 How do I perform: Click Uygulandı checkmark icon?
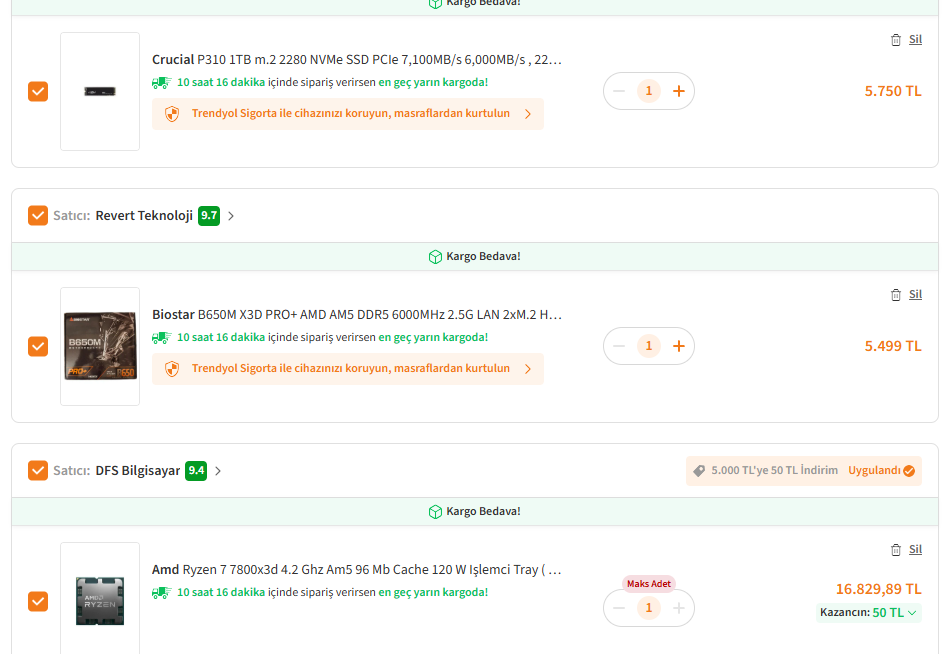point(909,471)
